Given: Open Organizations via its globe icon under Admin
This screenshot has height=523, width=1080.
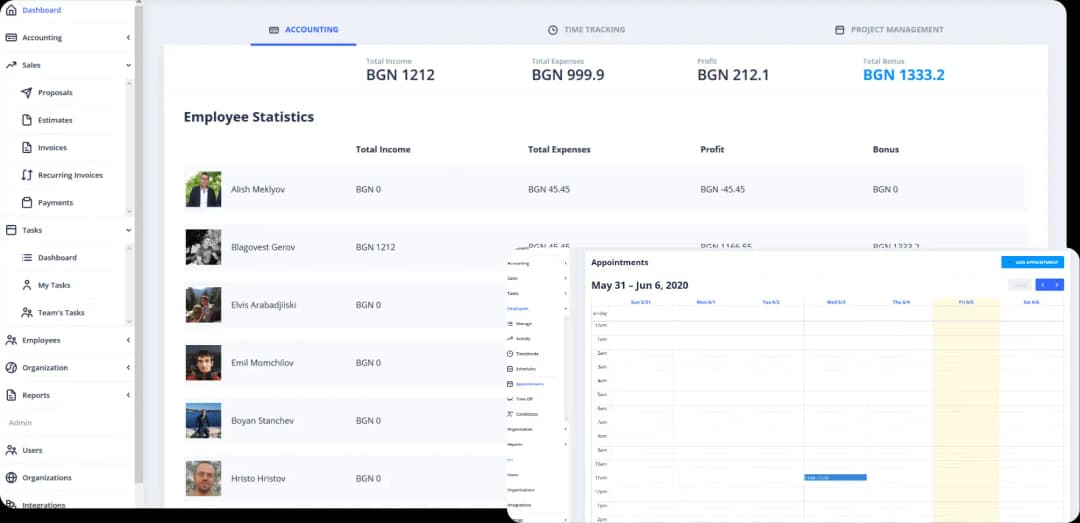Looking at the screenshot, I should coord(10,478).
